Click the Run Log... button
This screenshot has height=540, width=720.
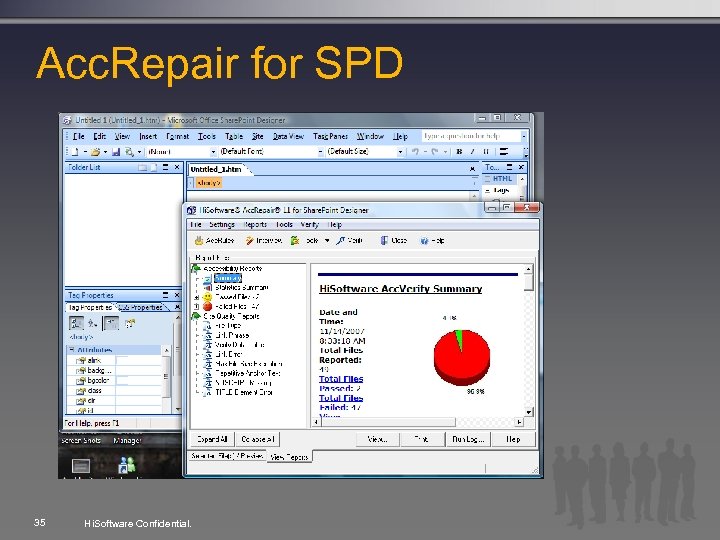point(468,439)
